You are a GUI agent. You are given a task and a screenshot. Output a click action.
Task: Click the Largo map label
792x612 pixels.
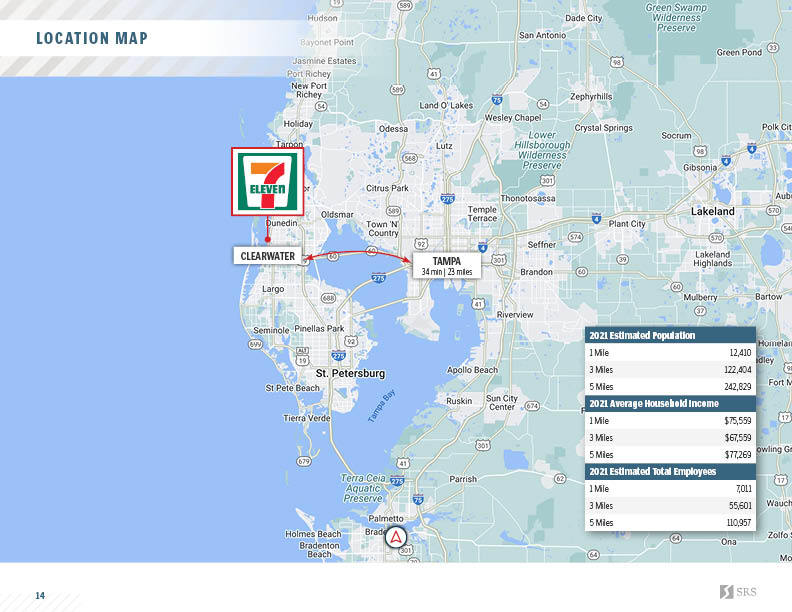pos(273,289)
